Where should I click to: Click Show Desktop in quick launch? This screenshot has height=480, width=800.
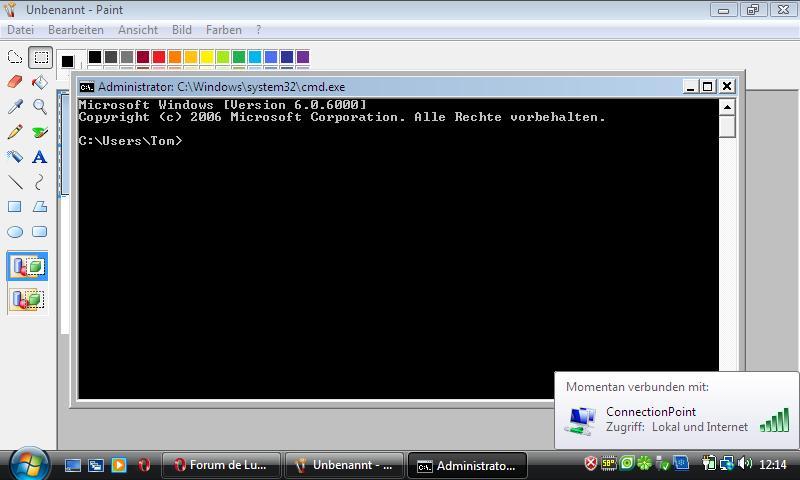tap(72, 465)
